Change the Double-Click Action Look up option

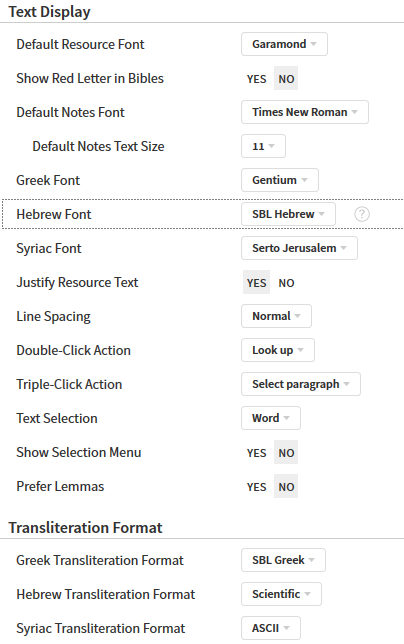278,350
